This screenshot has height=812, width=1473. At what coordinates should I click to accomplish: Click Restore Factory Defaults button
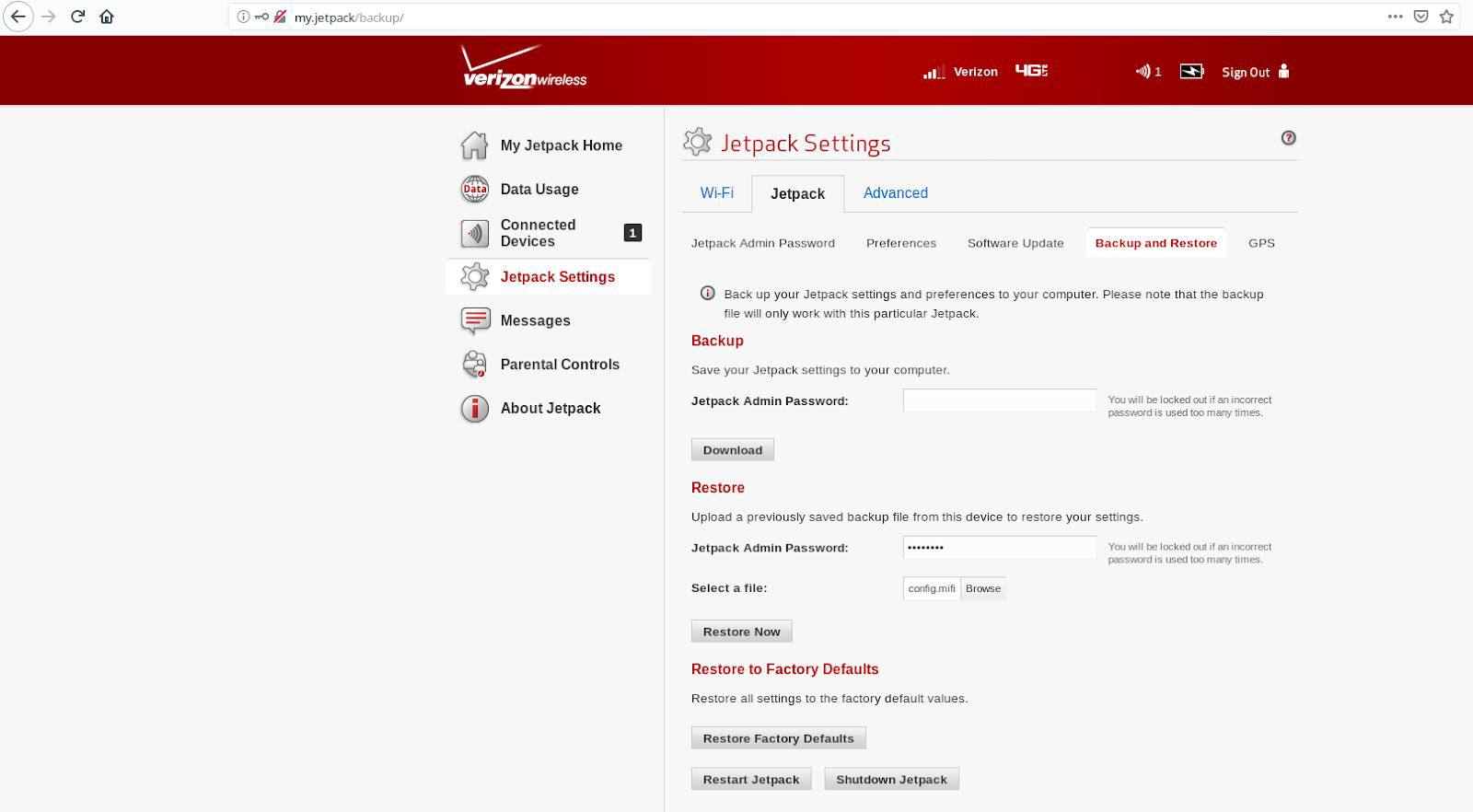[x=779, y=737]
